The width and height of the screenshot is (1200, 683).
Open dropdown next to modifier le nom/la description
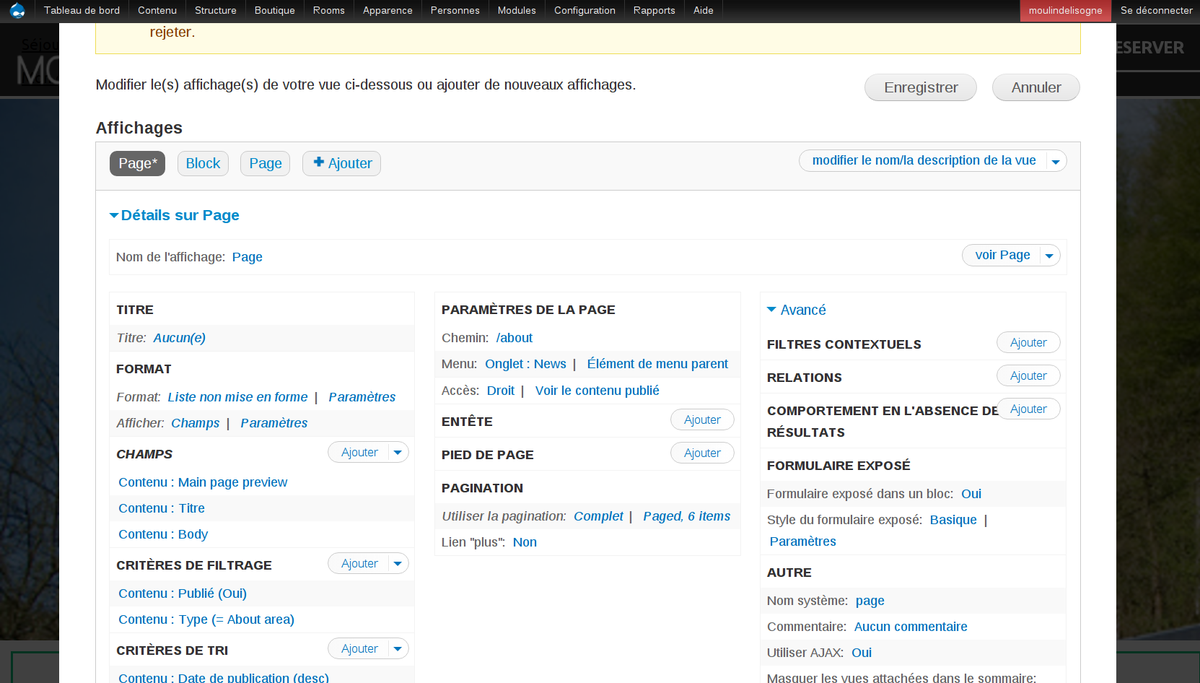tap(1055, 161)
